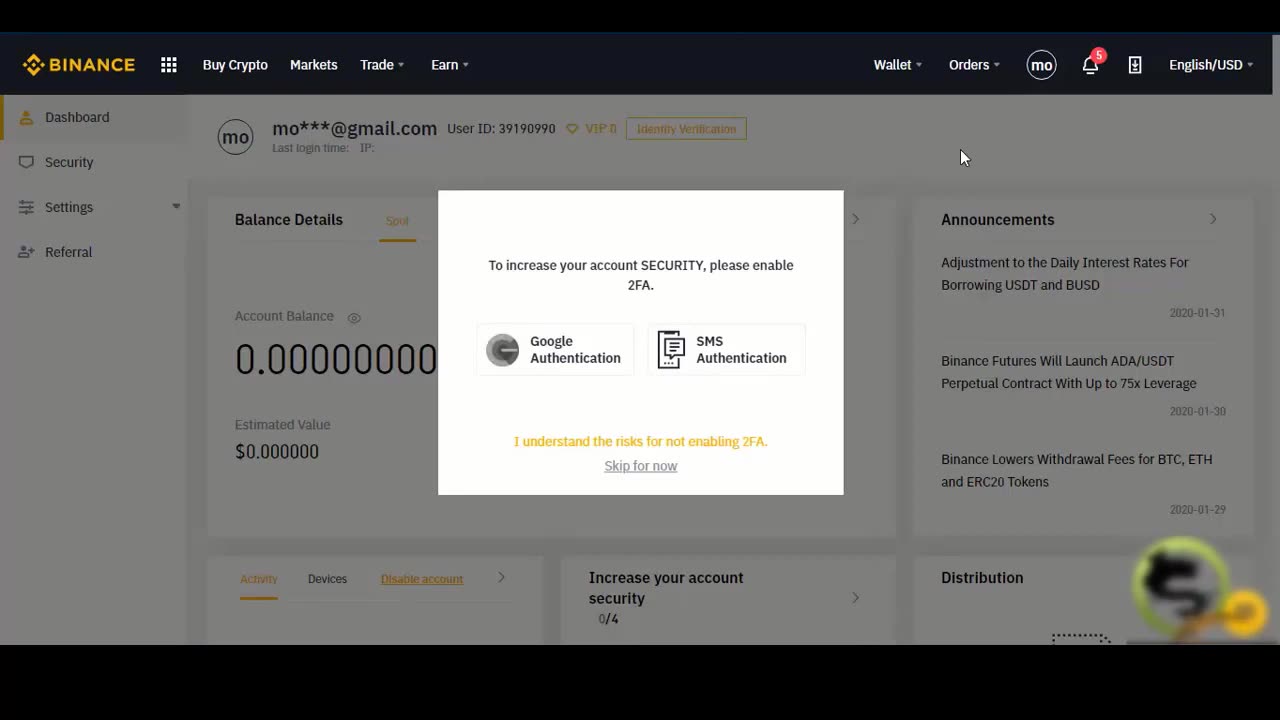Open 'Increase your account security' chevron
The height and width of the screenshot is (720, 1280).
(855, 597)
